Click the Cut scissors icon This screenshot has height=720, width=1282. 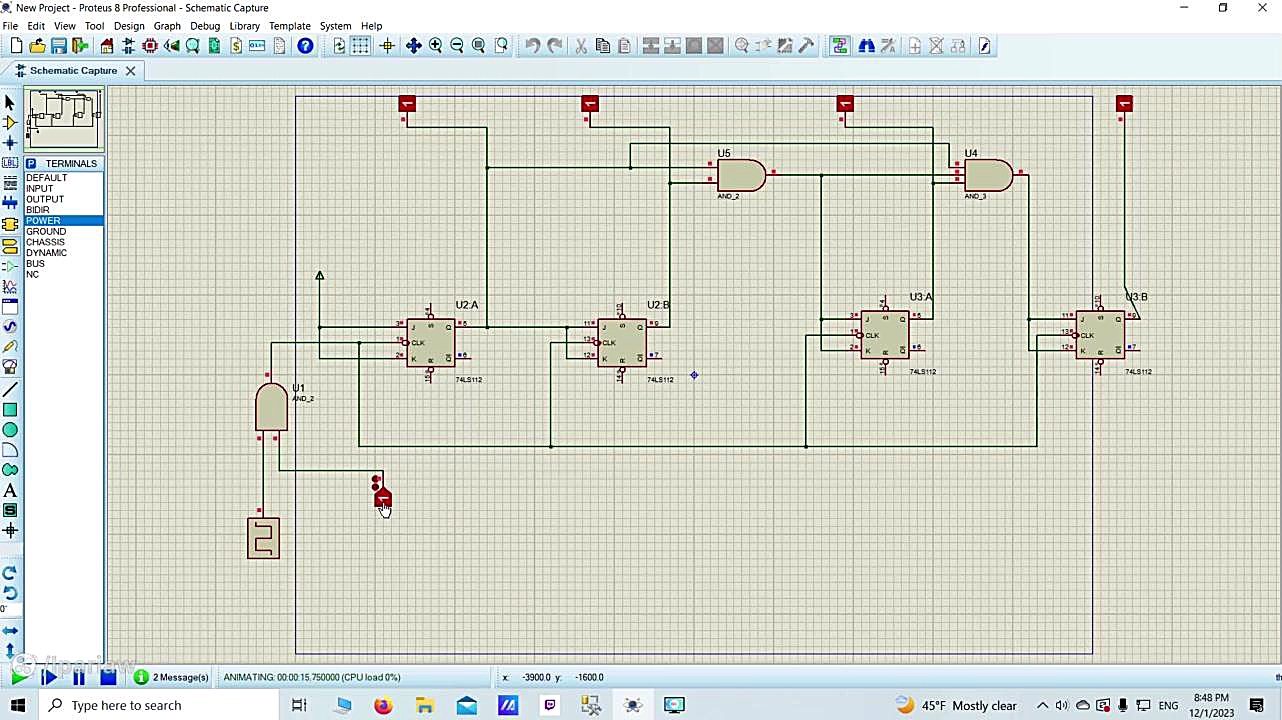[581, 46]
